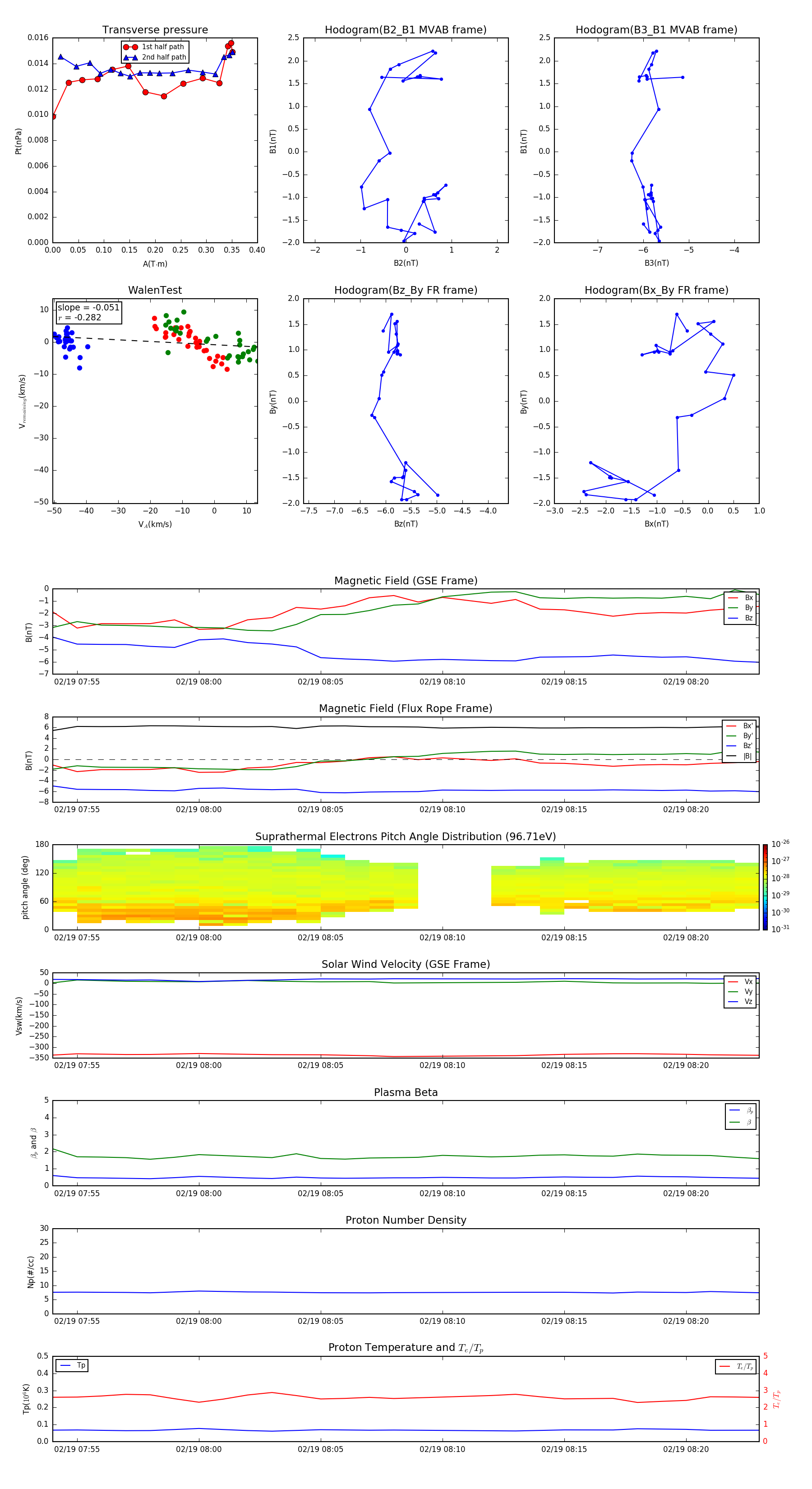Click the Vsw(km/s) axis label

click(x=19, y=1016)
